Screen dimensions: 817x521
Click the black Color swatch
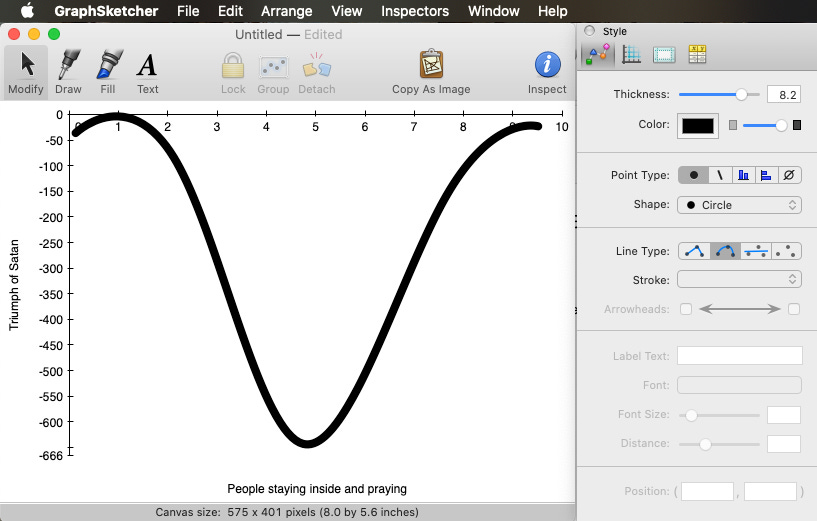pyautogui.click(x=697, y=126)
